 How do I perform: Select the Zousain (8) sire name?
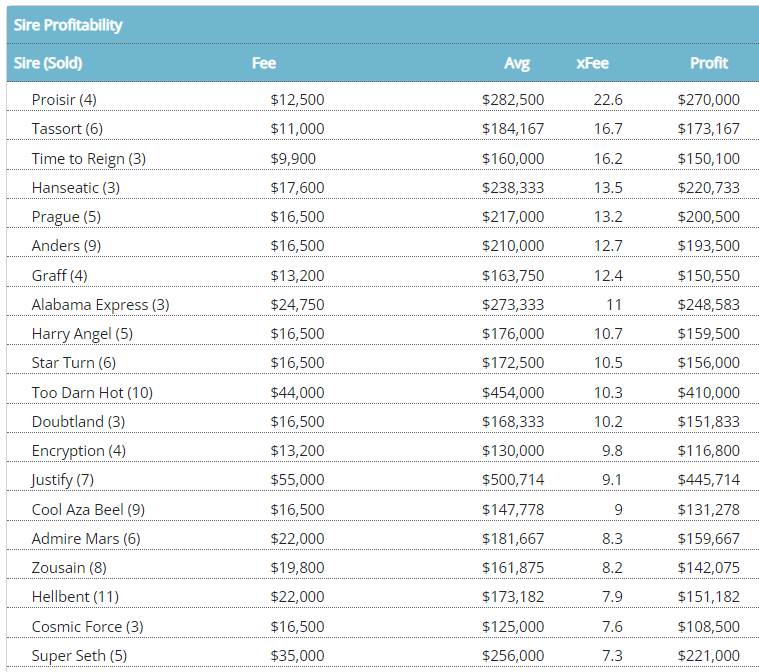pyautogui.click(x=69, y=568)
